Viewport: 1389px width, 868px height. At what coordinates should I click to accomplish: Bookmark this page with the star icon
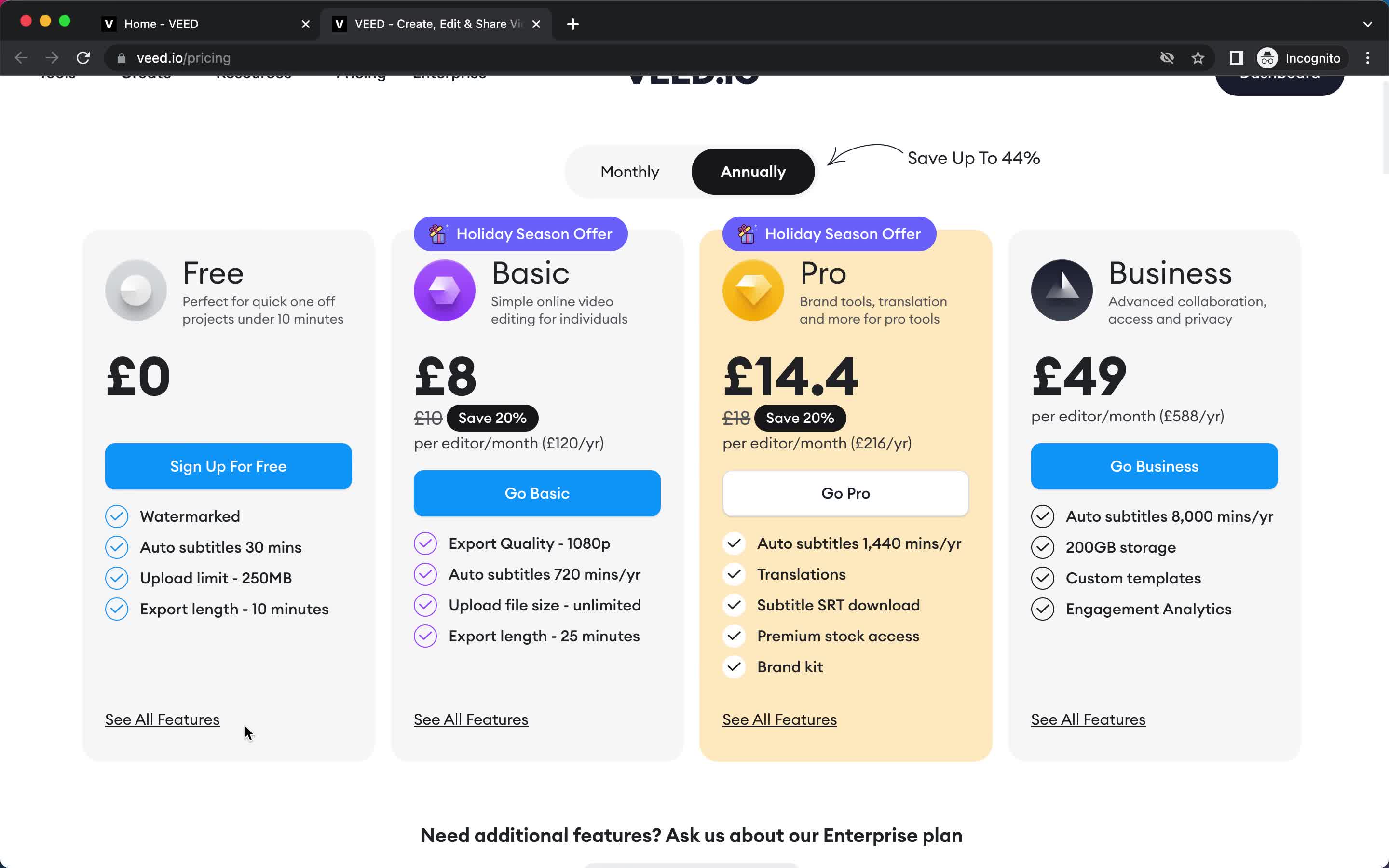1198,58
